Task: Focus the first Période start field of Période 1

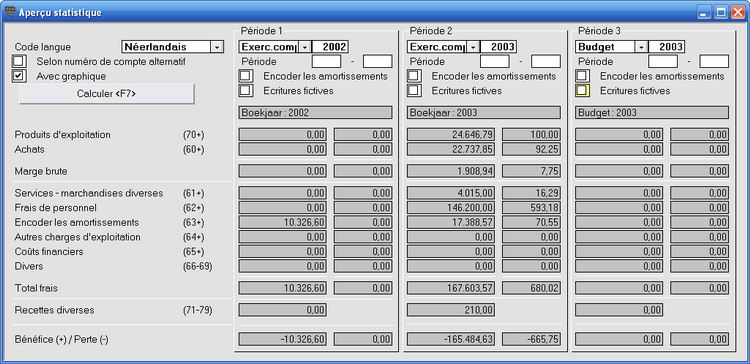Action: (x=327, y=62)
